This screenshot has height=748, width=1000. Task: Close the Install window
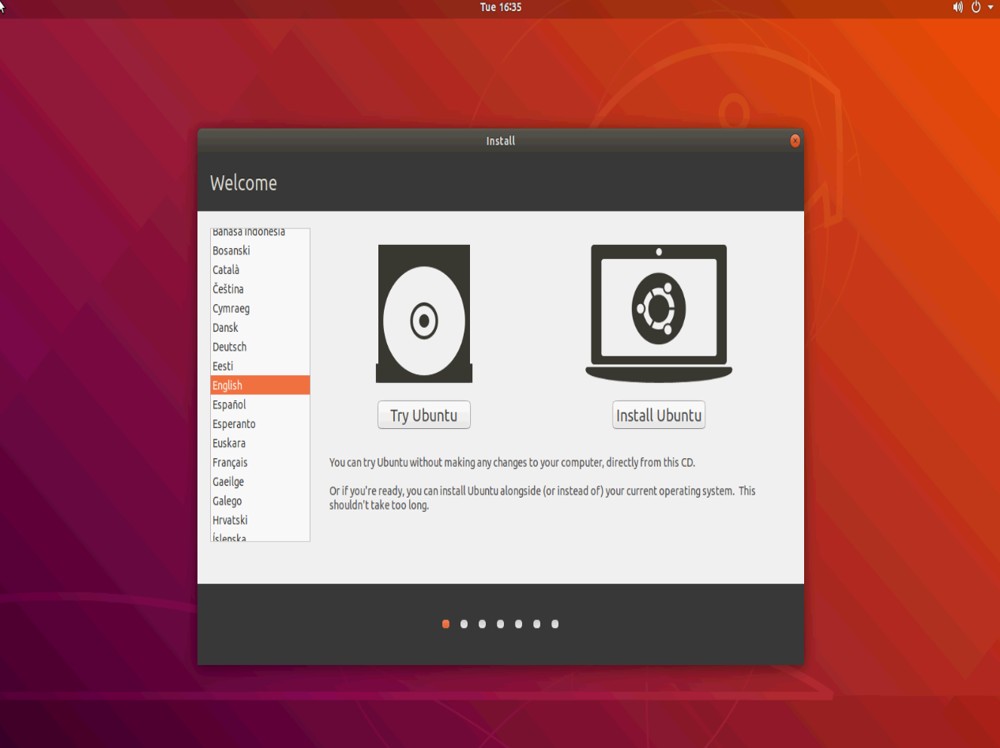pos(795,141)
